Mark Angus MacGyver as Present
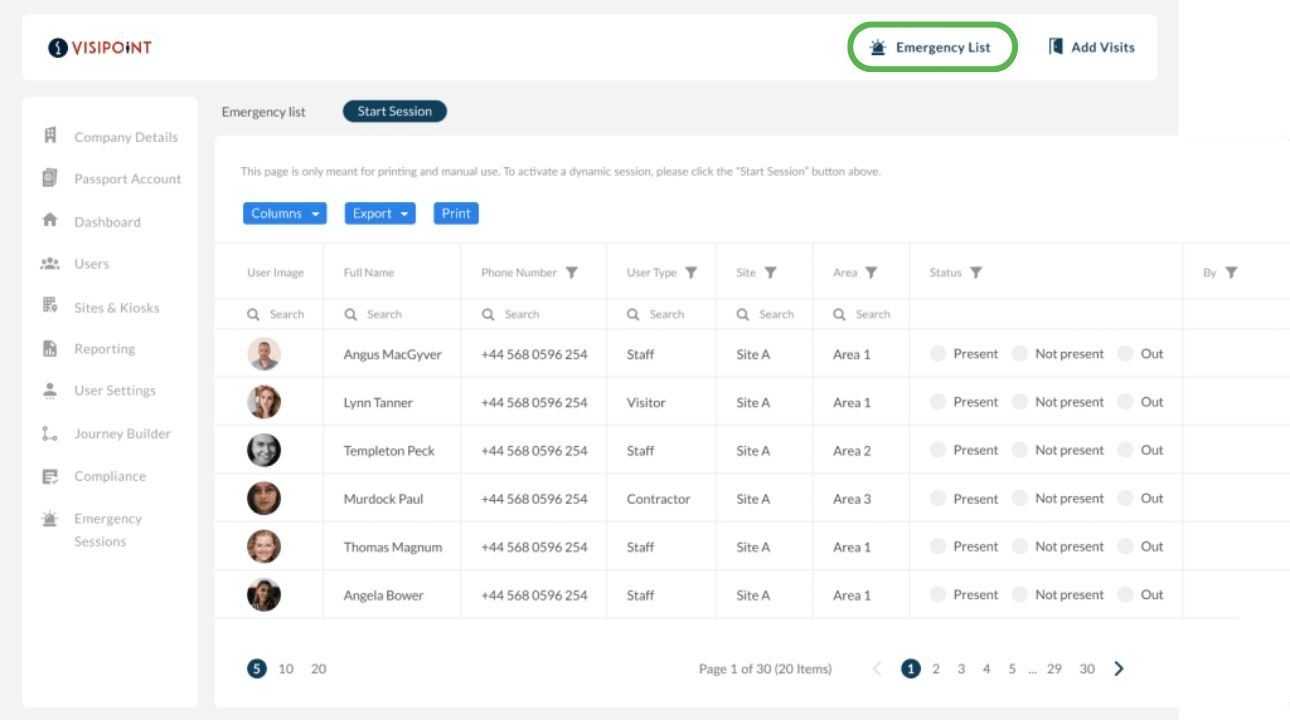 point(938,354)
